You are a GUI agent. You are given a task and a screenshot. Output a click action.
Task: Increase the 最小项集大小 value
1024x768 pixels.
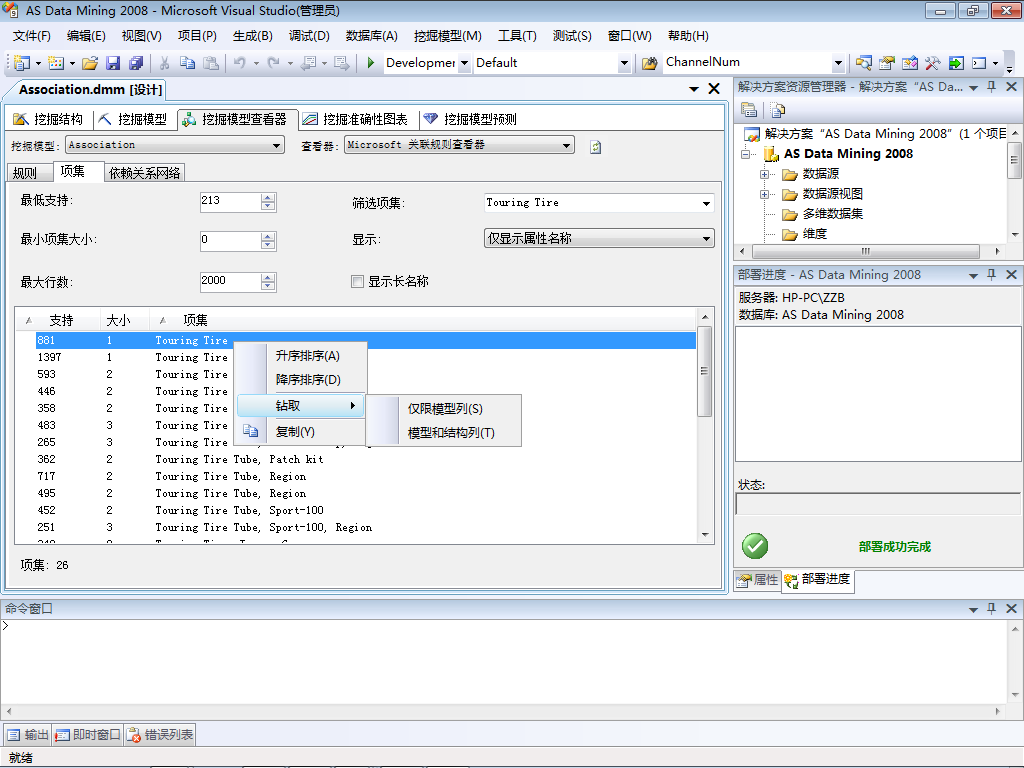tap(268, 237)
